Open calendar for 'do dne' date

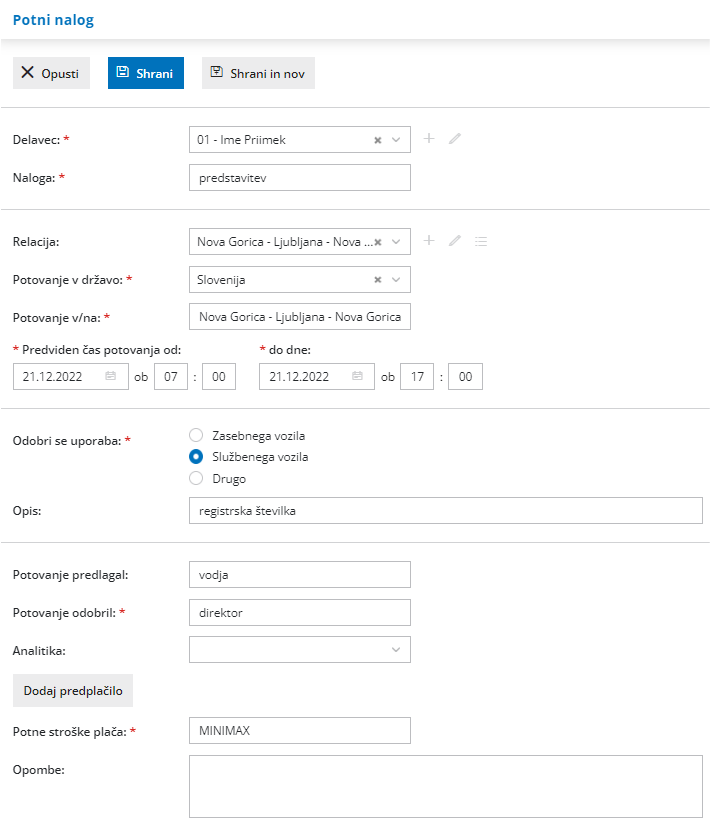tap(357, 377)
